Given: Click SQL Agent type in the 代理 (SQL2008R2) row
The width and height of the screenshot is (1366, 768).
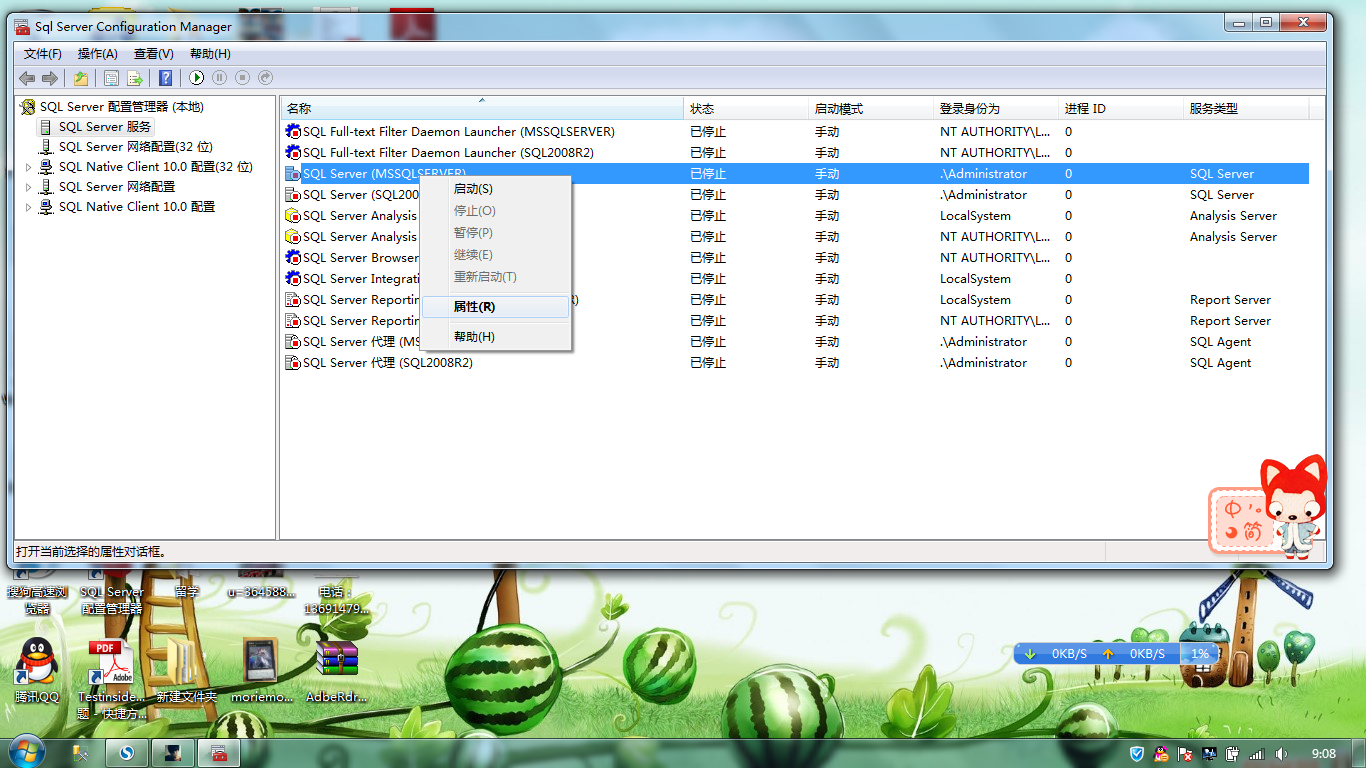Looking at the screenshot, I should 1220,363.
